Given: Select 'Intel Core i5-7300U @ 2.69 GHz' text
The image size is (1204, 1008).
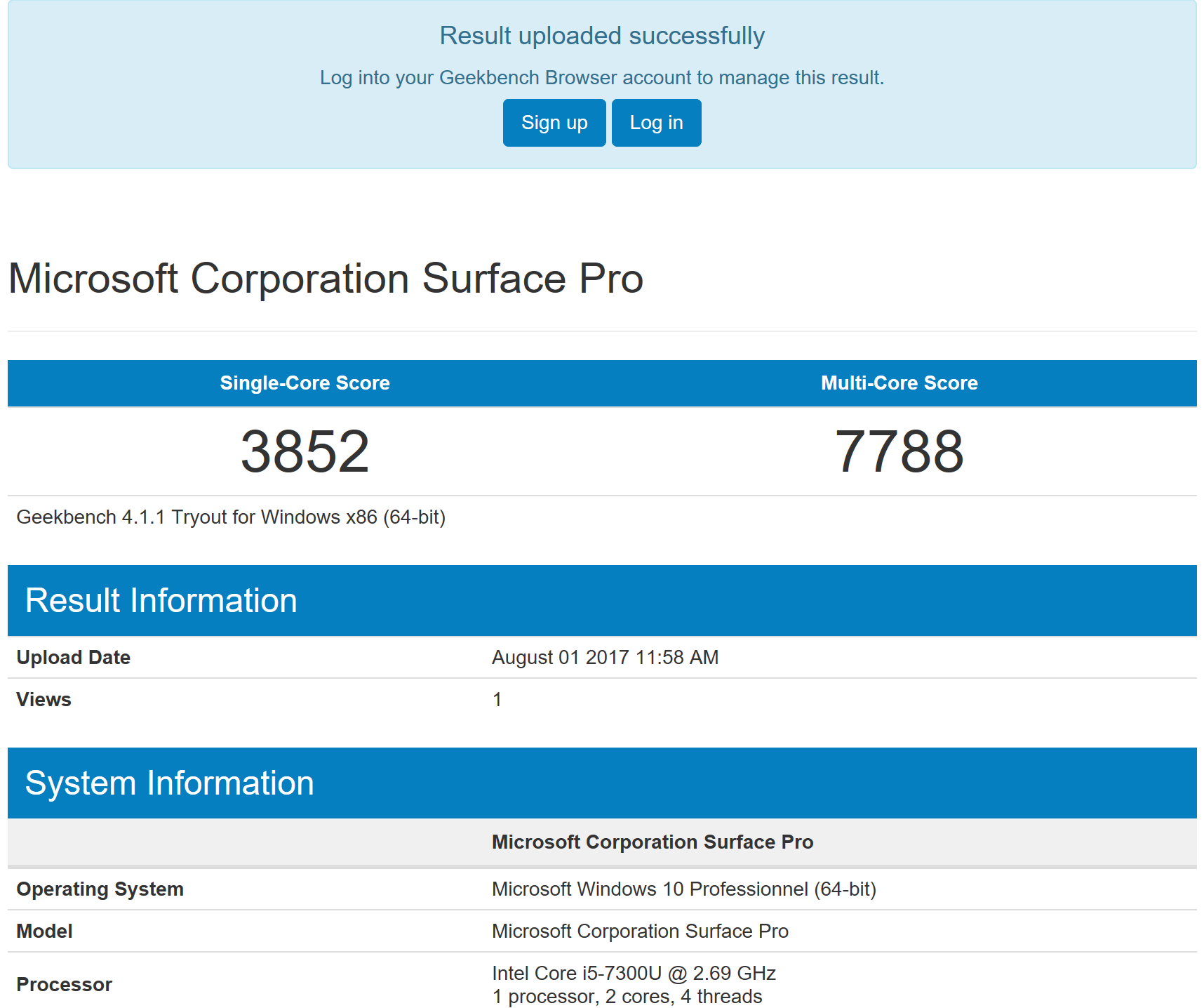Looking at the screenshot, I should [x=634, y=974].
